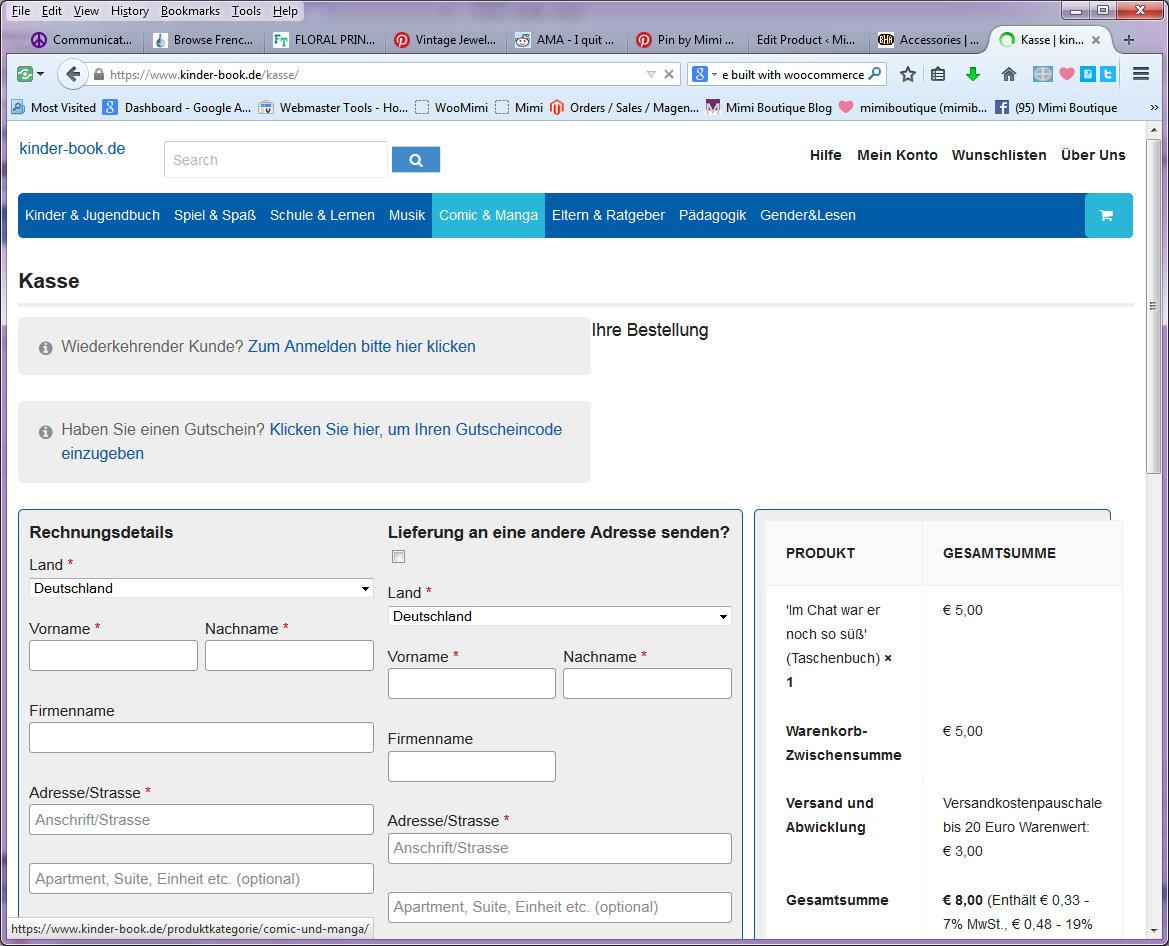
Task: Tick the ship to different address checkbox
Action: [x=399, y=557]
